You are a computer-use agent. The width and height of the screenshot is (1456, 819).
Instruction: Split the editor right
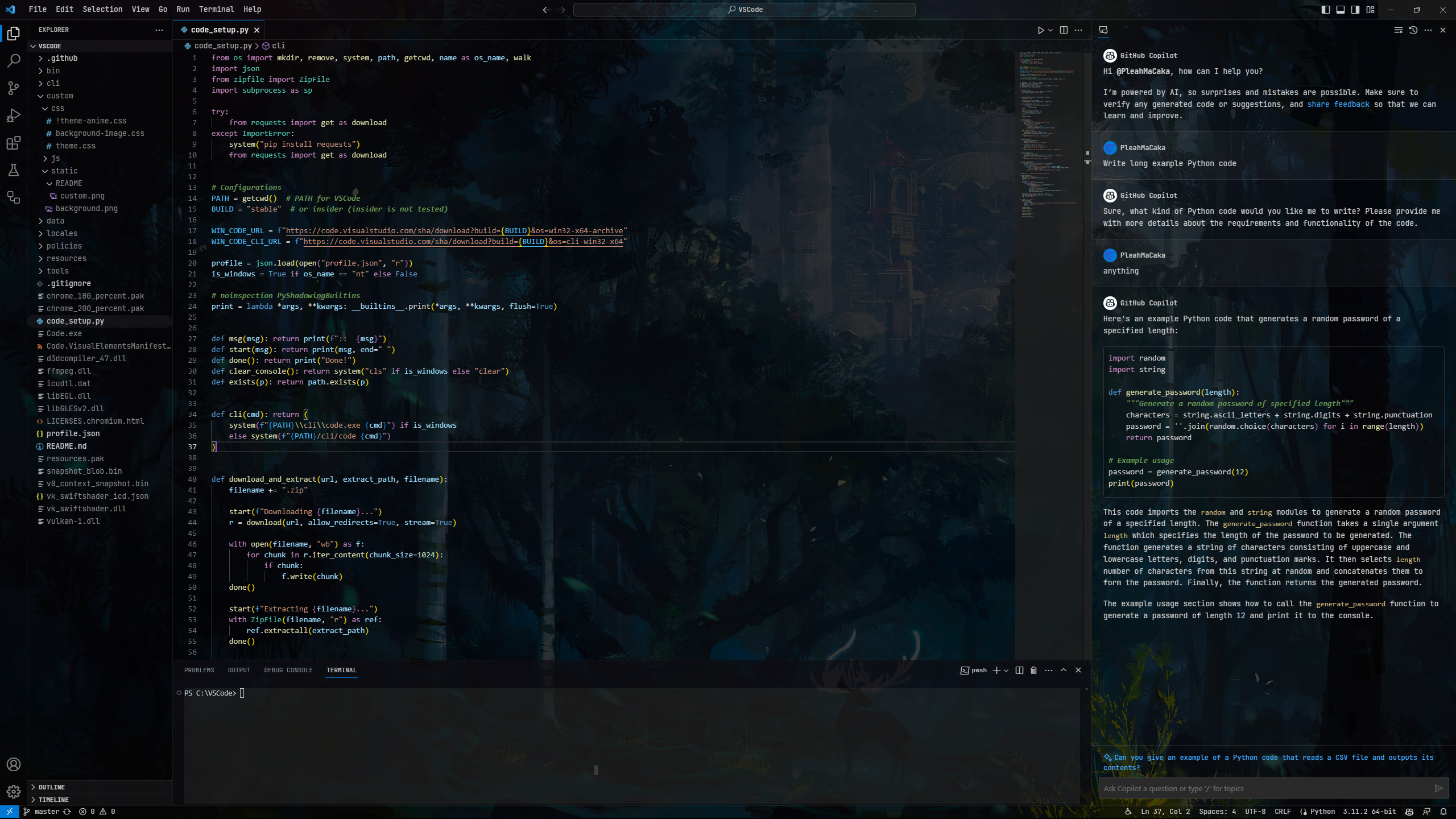coord(1064,30)
